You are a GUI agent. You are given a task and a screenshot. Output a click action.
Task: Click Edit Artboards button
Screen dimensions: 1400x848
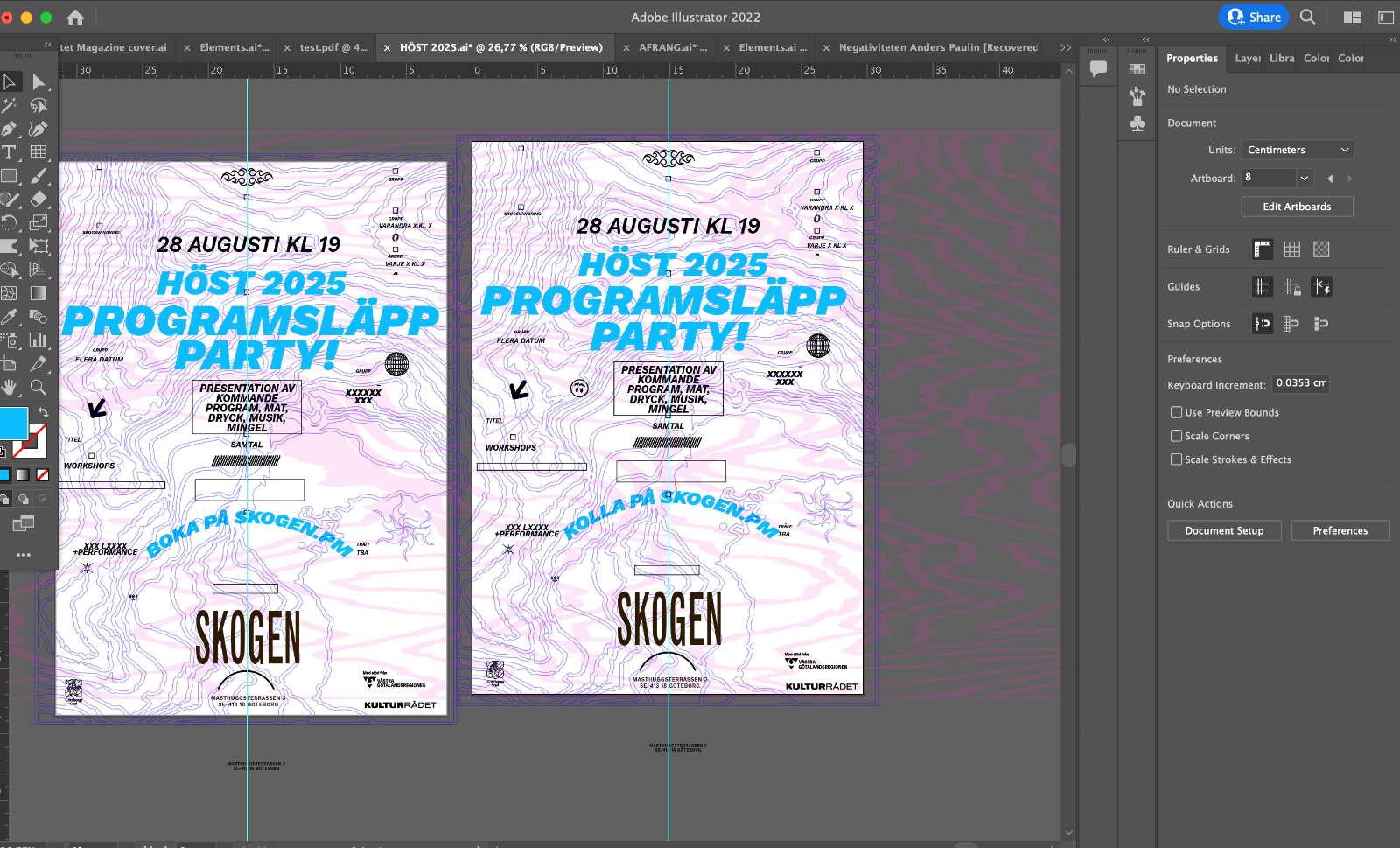coord(1297,207)
